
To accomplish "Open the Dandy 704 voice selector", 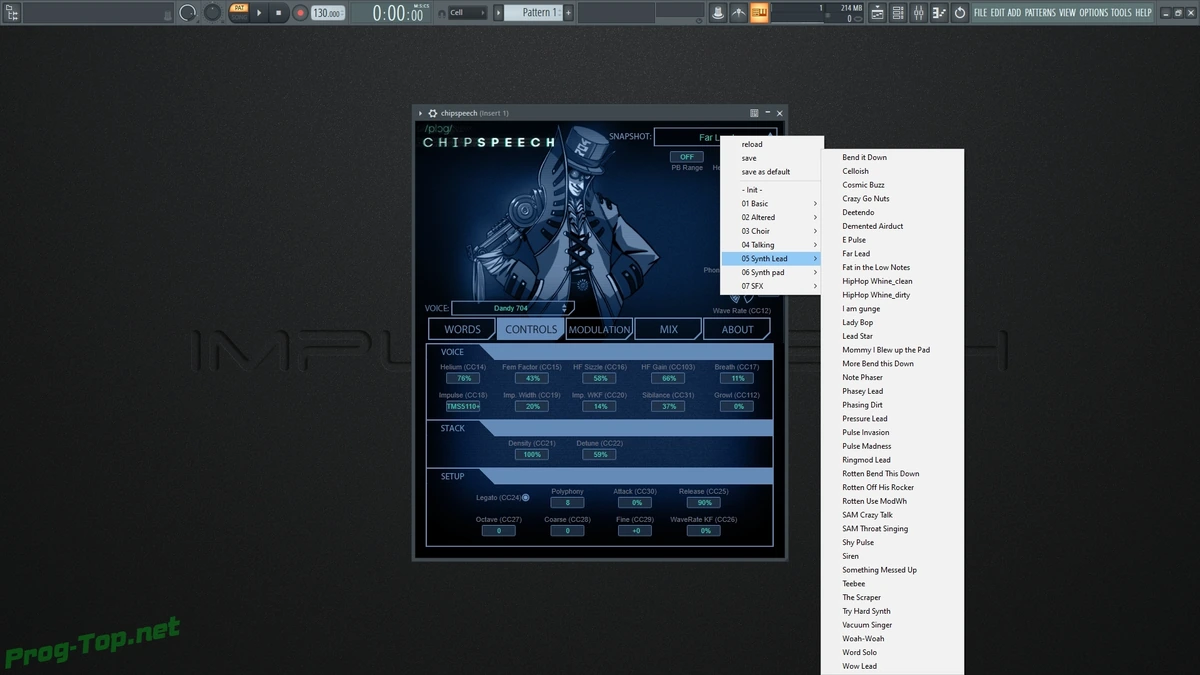I will click(x=512, y=308).
